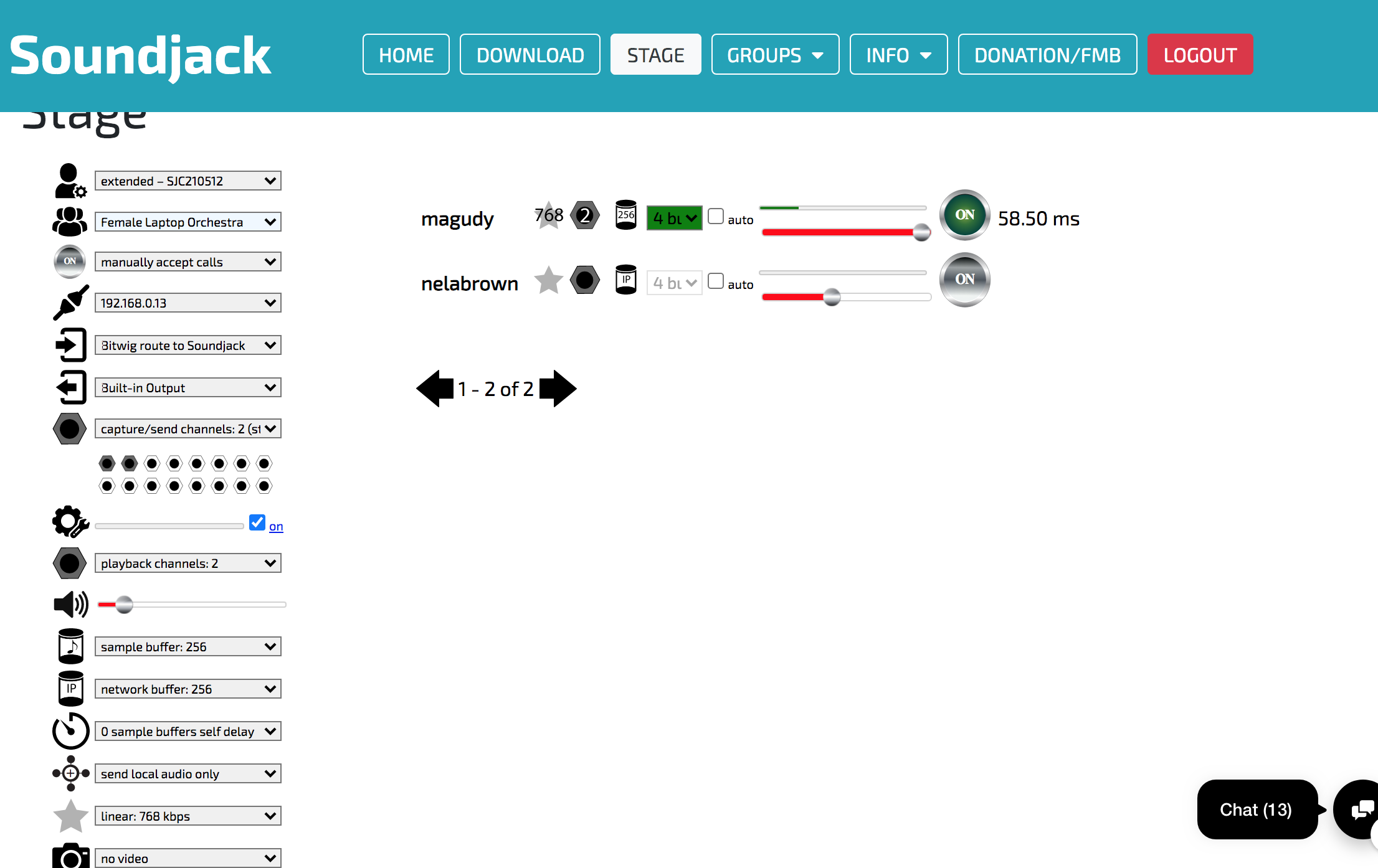This screenshot has width=1378, height=868.
Task: Click the speaker volume slider handle
Action: (125, 605)
